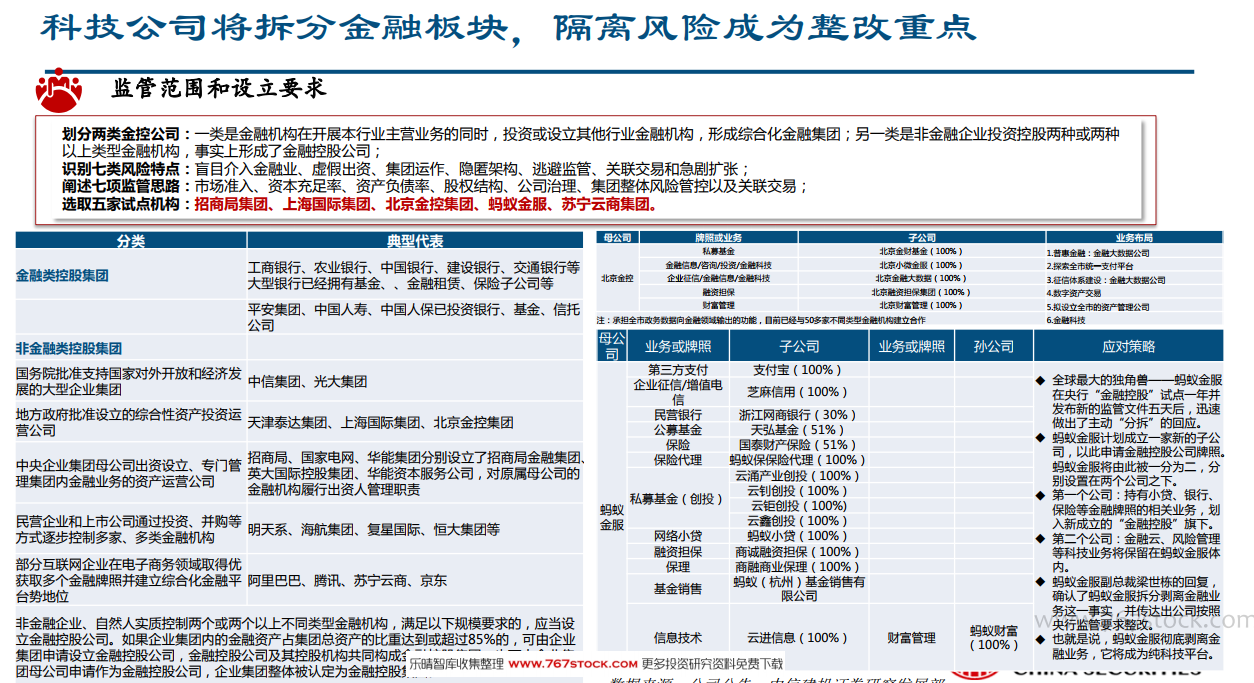1254x683 pixels.
Task: Click the cell 阿里巴巴、腾讯、苏宁云商、京东
Action: point(347,580)
